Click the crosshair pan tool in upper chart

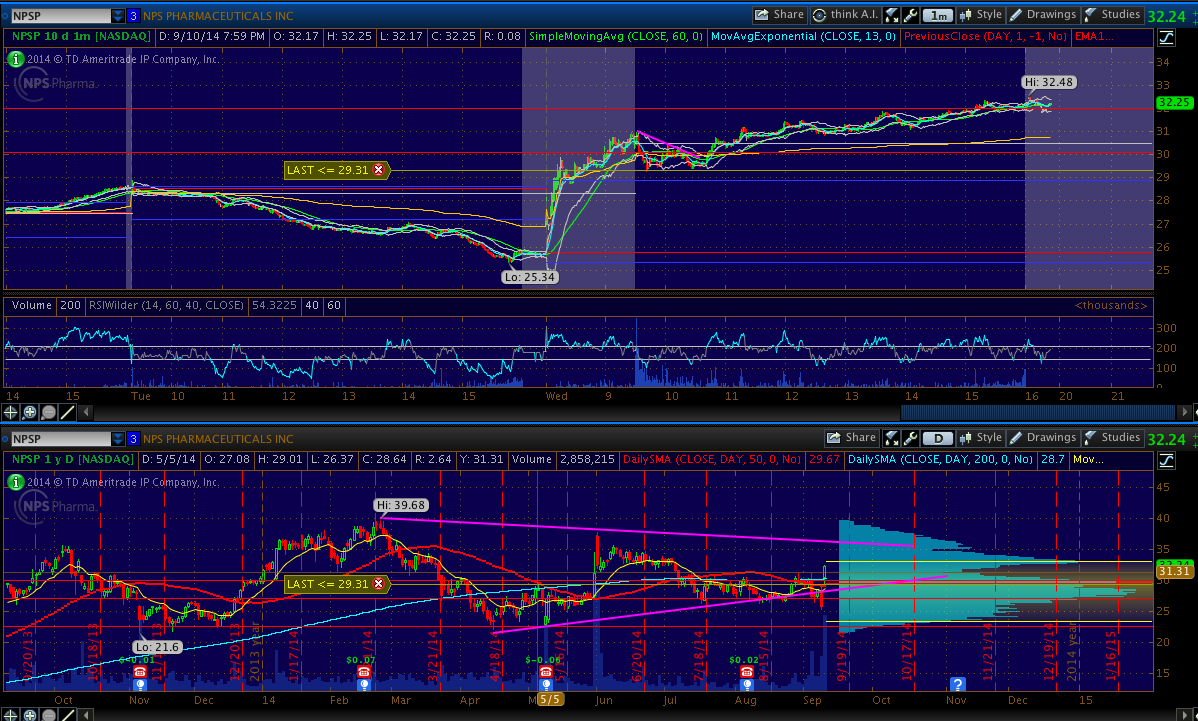click(11, 412)
